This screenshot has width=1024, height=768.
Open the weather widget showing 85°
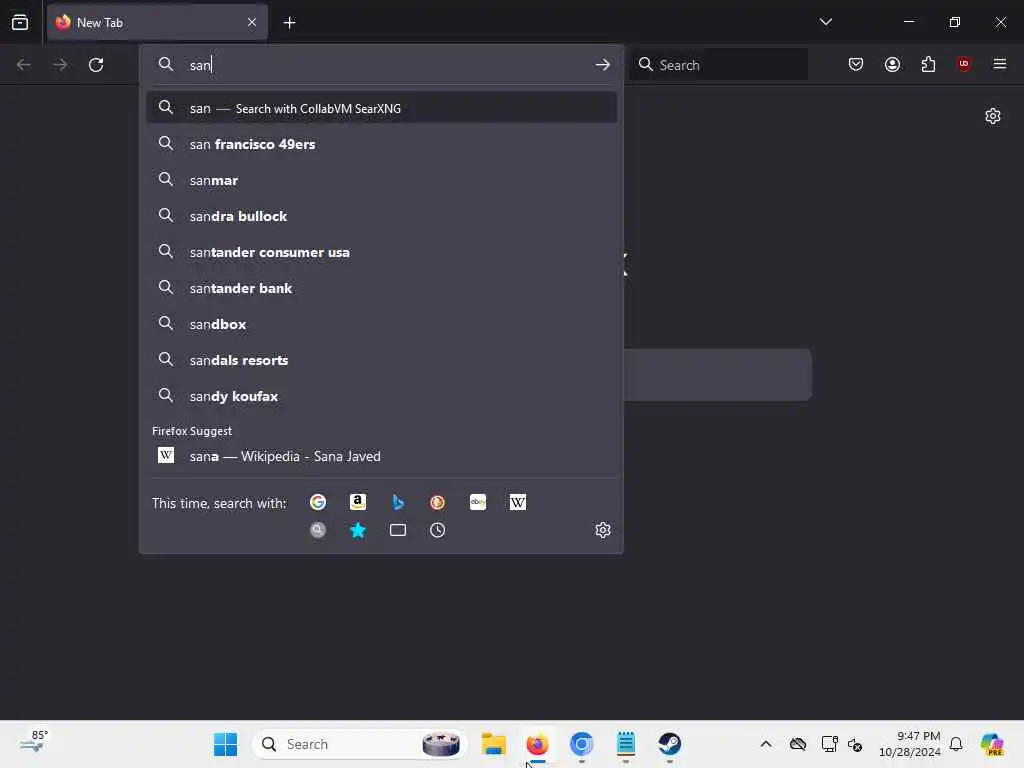click(x=33, y=743)
